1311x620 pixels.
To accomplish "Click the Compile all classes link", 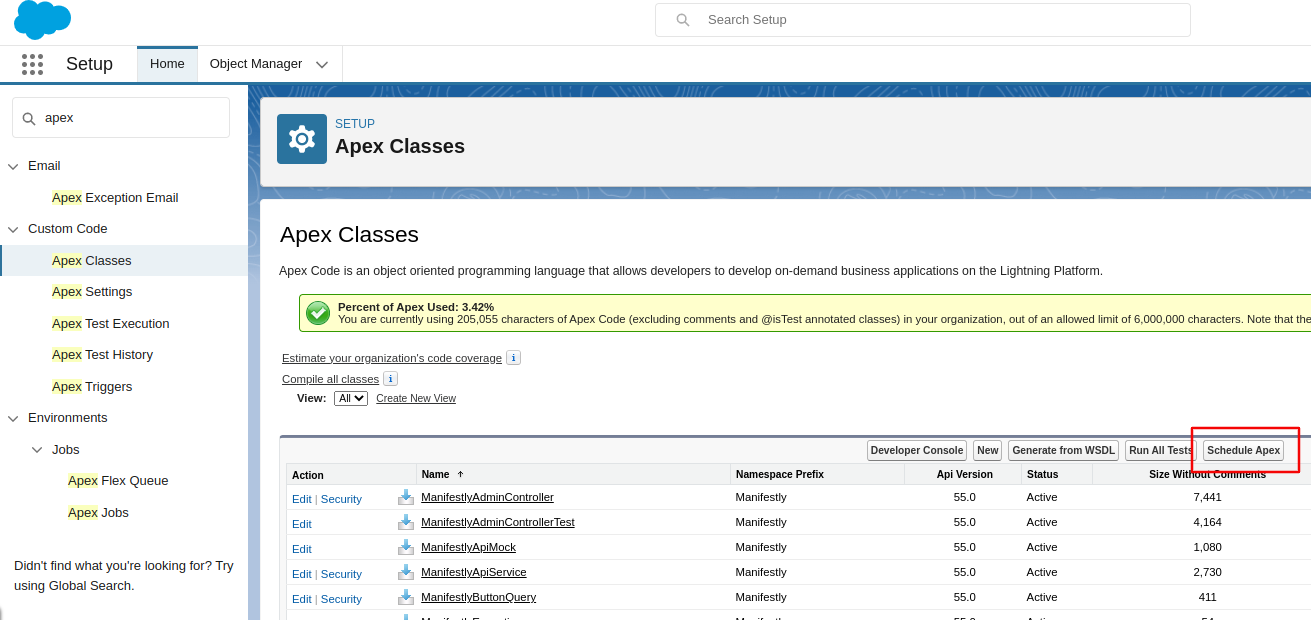I will click(330, 379).
